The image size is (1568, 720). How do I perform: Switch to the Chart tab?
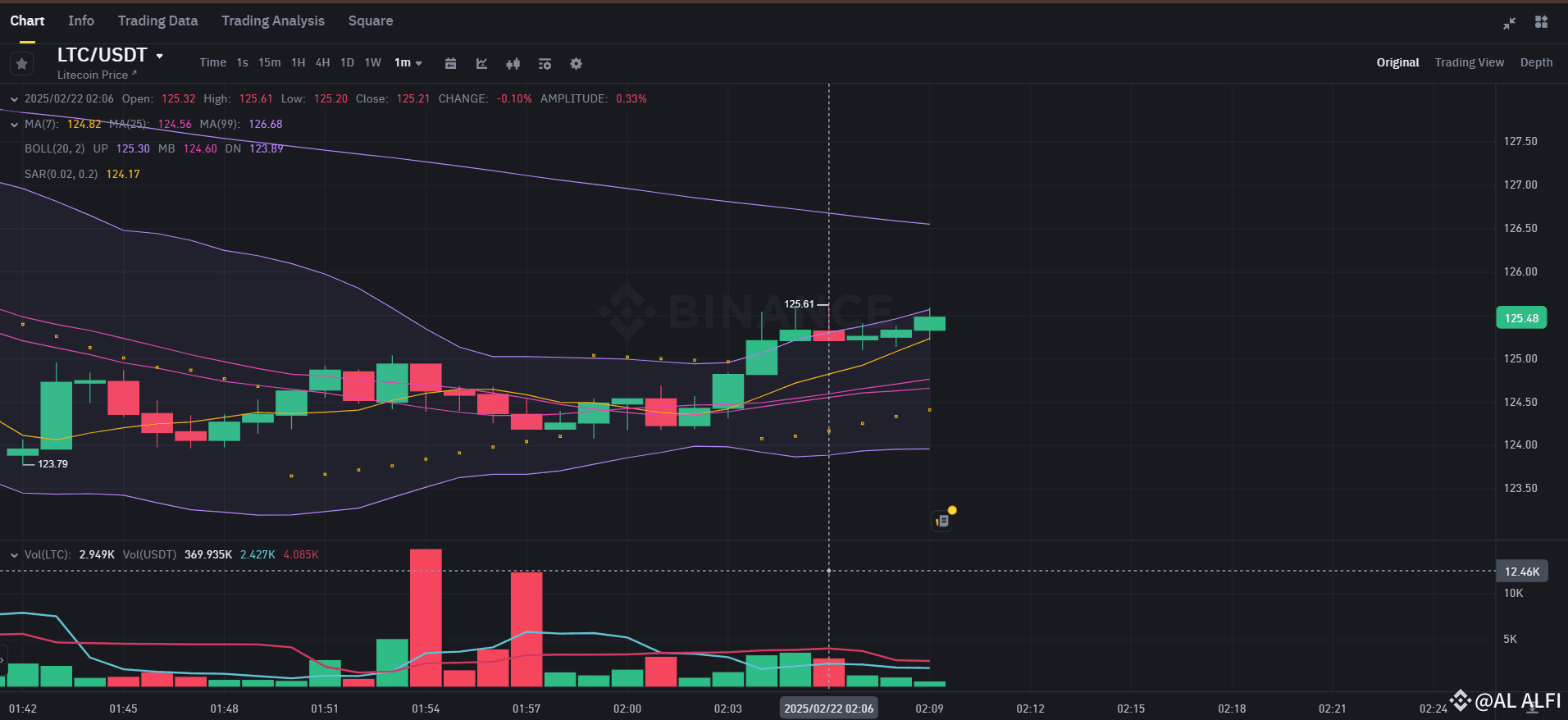[x=27, y=21]
